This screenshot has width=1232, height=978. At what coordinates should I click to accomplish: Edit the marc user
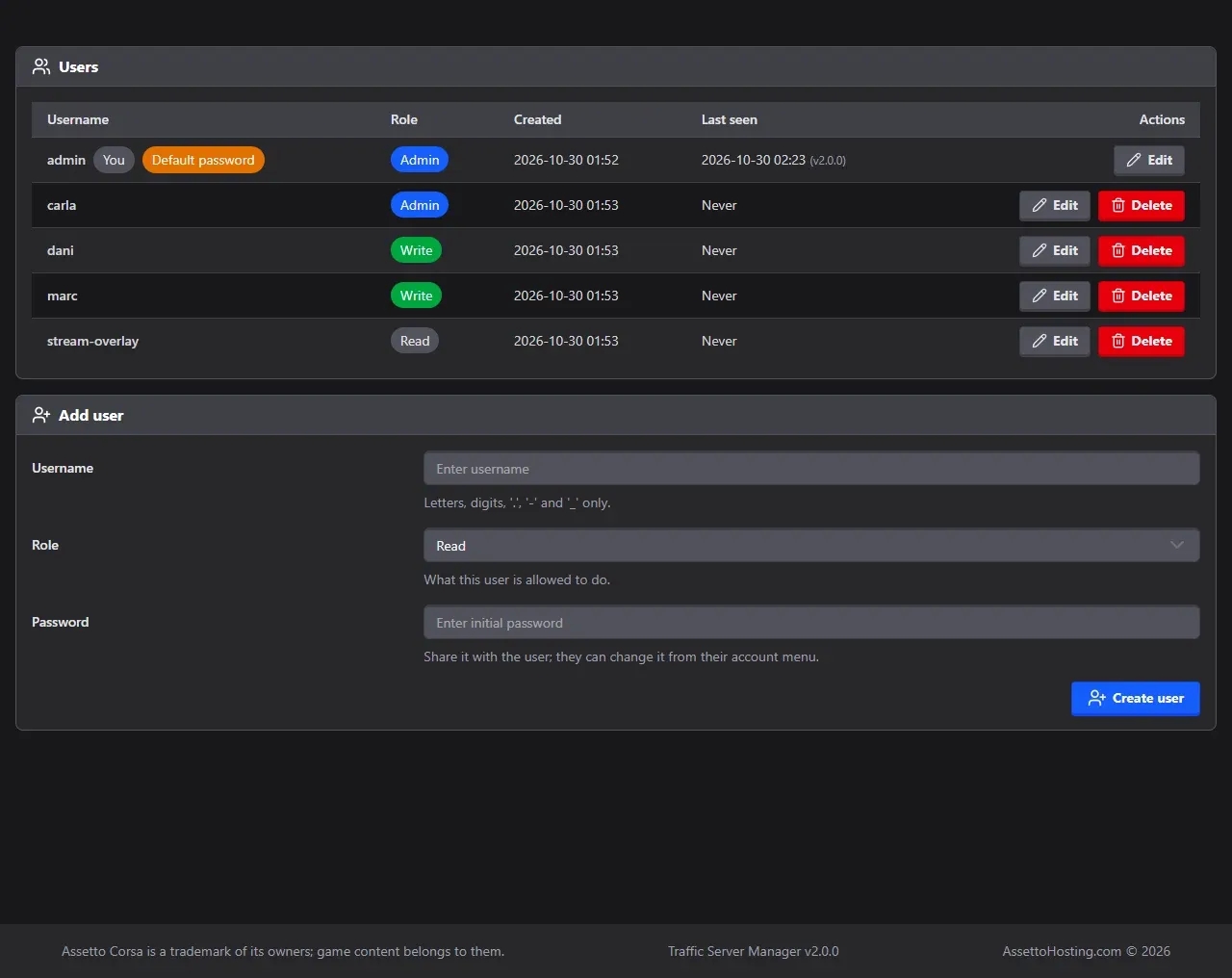1055,296
